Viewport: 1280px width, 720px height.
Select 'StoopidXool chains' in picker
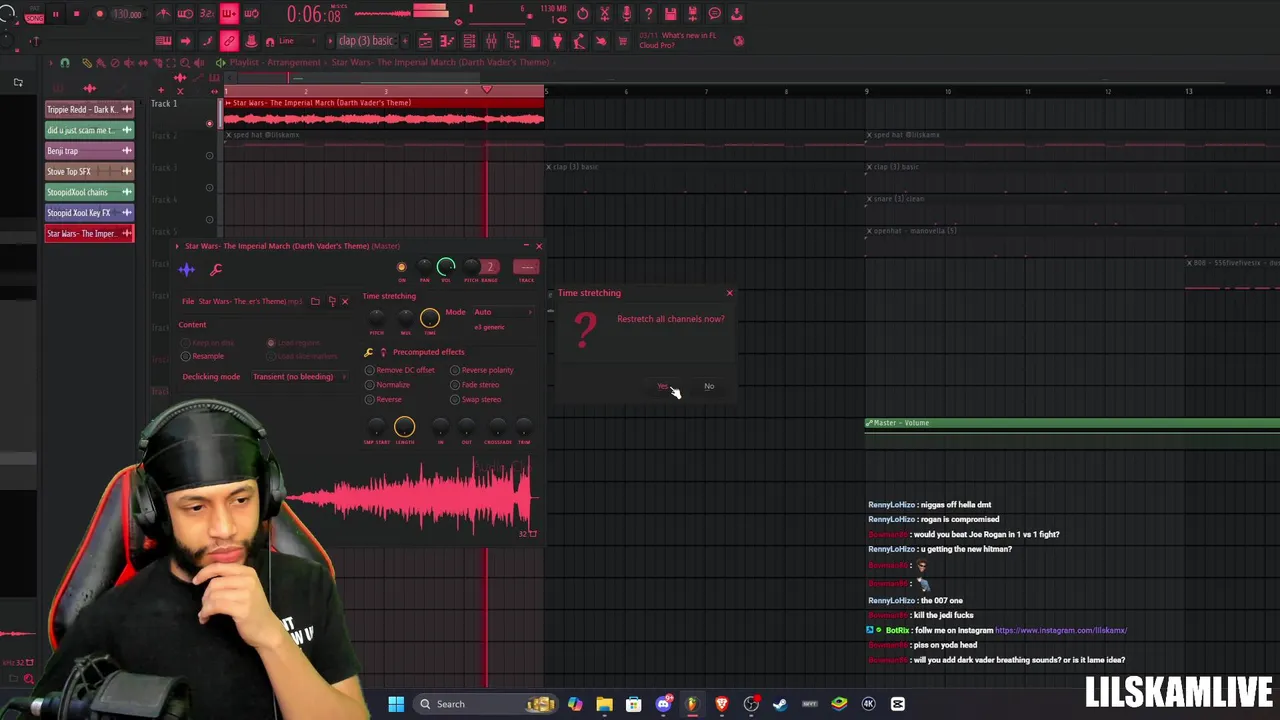(90, 192)
